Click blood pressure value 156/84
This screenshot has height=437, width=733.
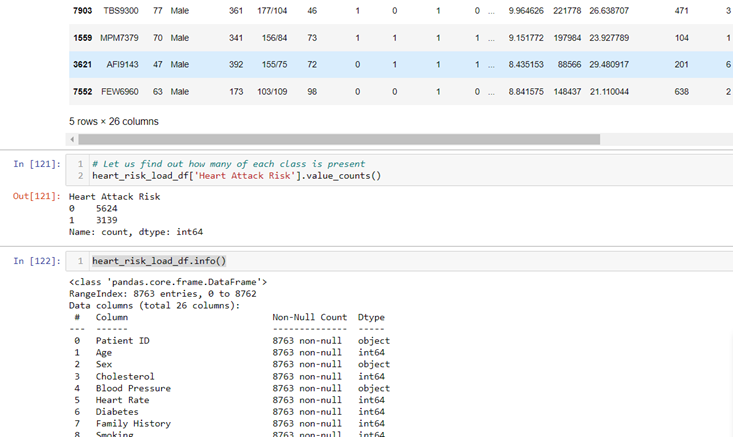coord(274,38)
